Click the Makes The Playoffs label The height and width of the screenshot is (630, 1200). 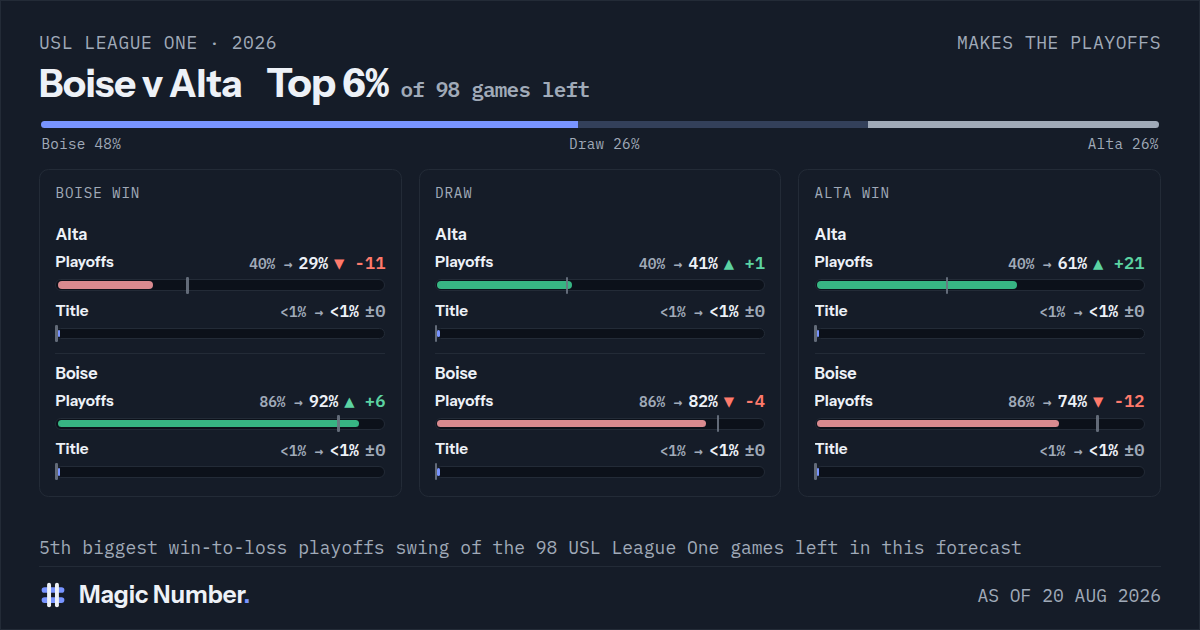1059,43
